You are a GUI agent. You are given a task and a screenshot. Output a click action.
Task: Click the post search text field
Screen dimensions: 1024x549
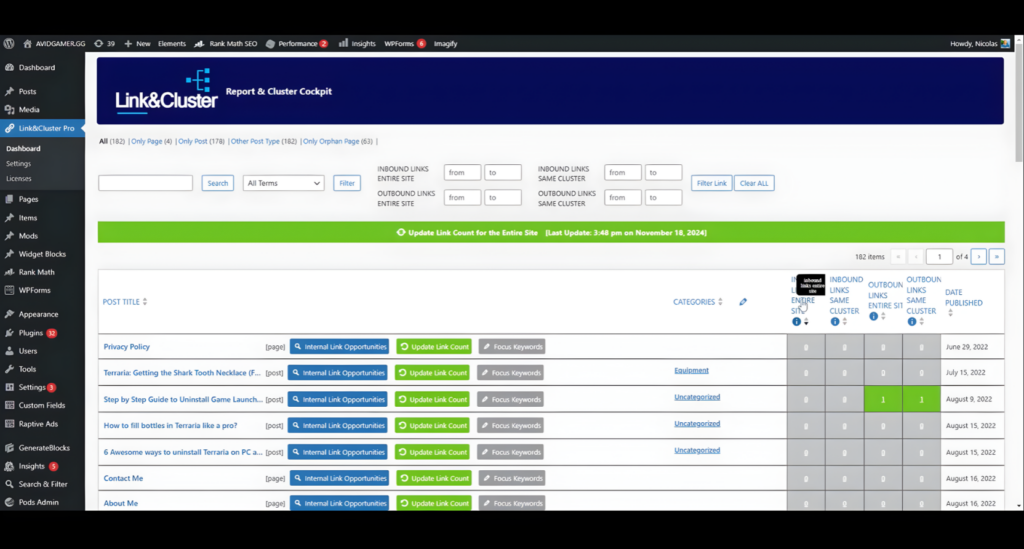[x=145, y=183]
